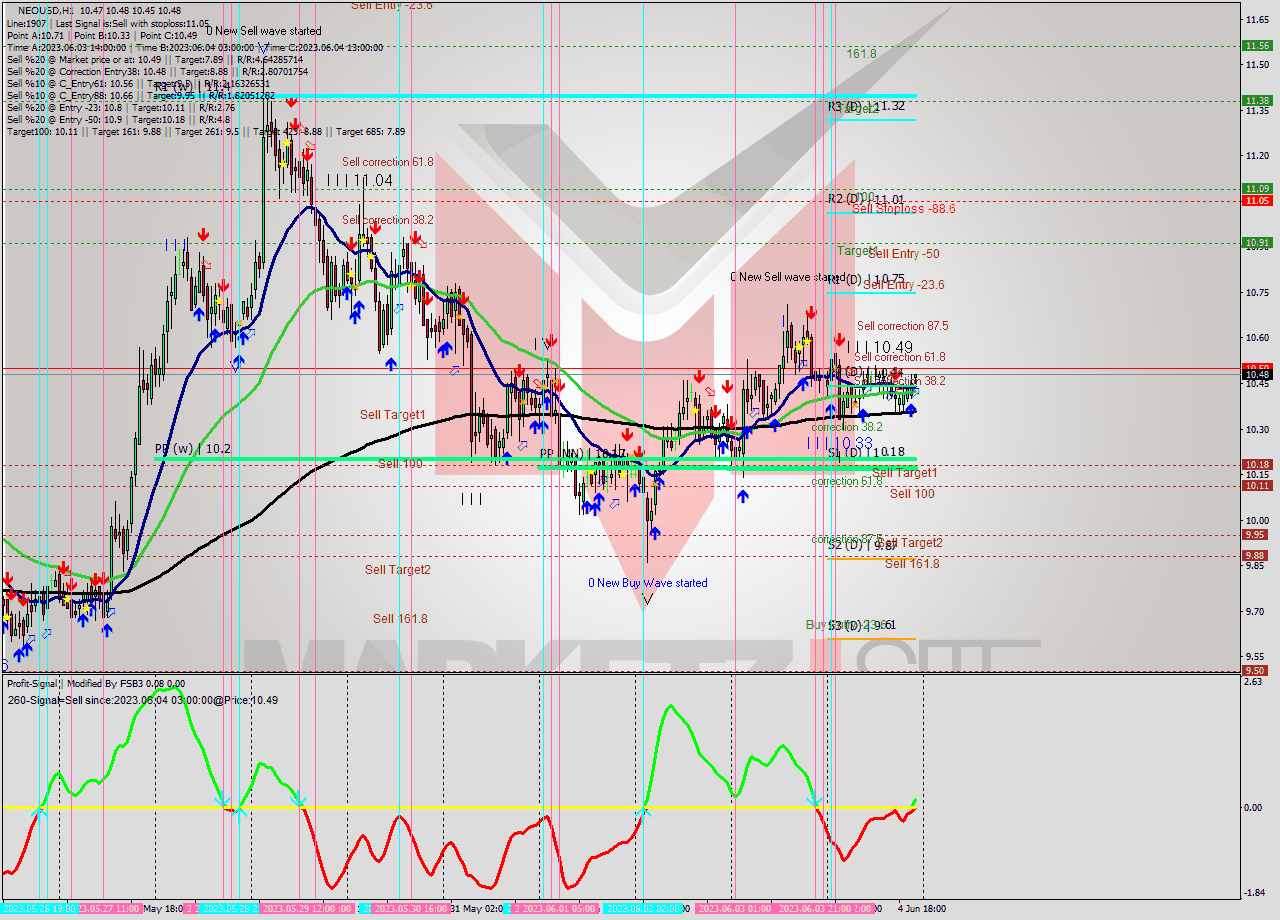
Task: Select the 'S3 (D) | 9.61' support label
Action: (862, 625)
